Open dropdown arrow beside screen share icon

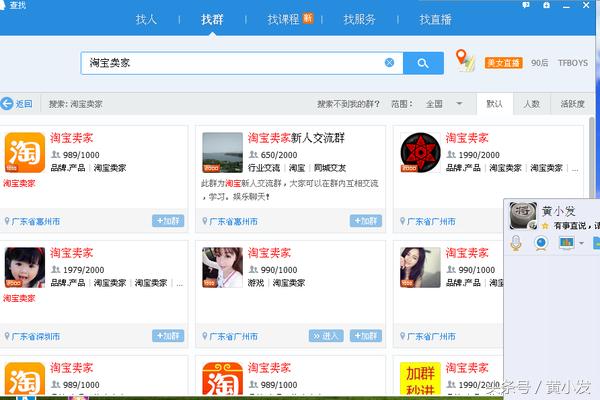click(582, 243)
